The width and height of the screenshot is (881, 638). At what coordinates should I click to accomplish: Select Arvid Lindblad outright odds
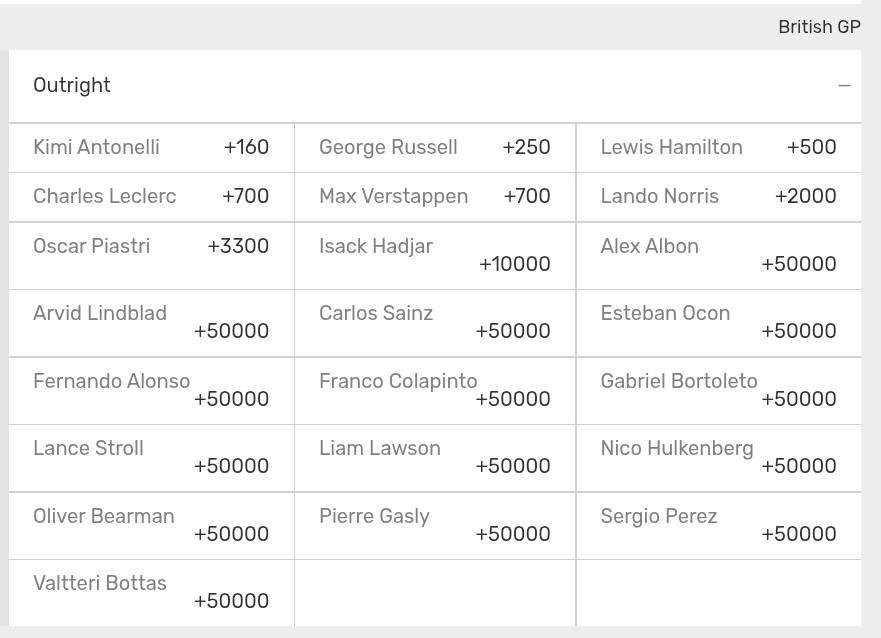[x=152, y=323]
